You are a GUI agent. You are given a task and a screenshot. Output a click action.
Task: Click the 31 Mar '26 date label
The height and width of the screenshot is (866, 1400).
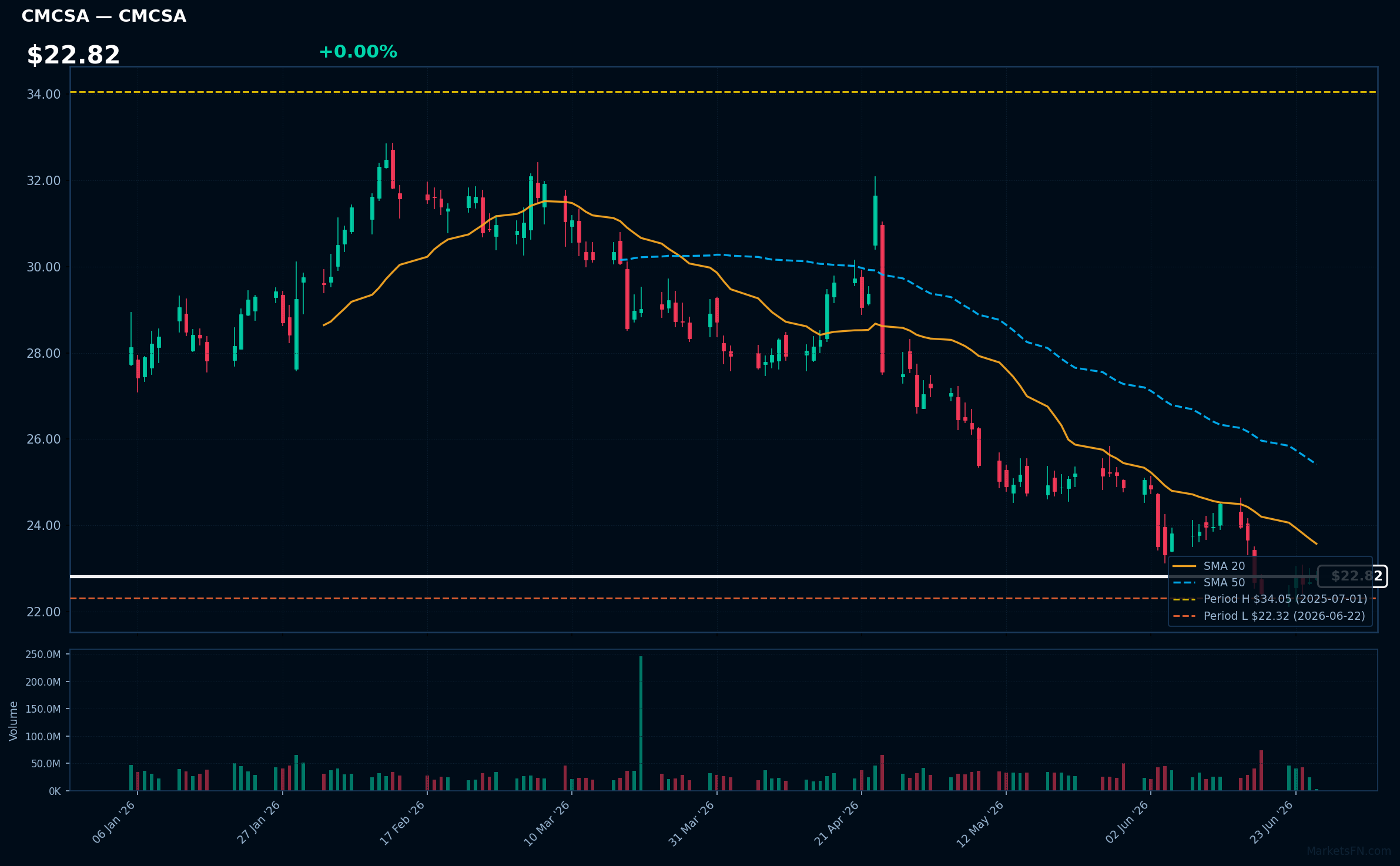[x=692, y=823]
